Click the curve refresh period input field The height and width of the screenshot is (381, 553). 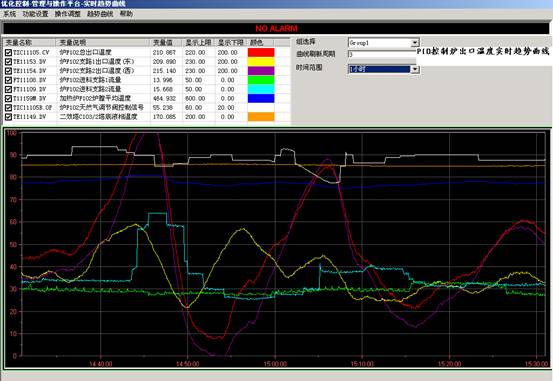click(382, 54)
